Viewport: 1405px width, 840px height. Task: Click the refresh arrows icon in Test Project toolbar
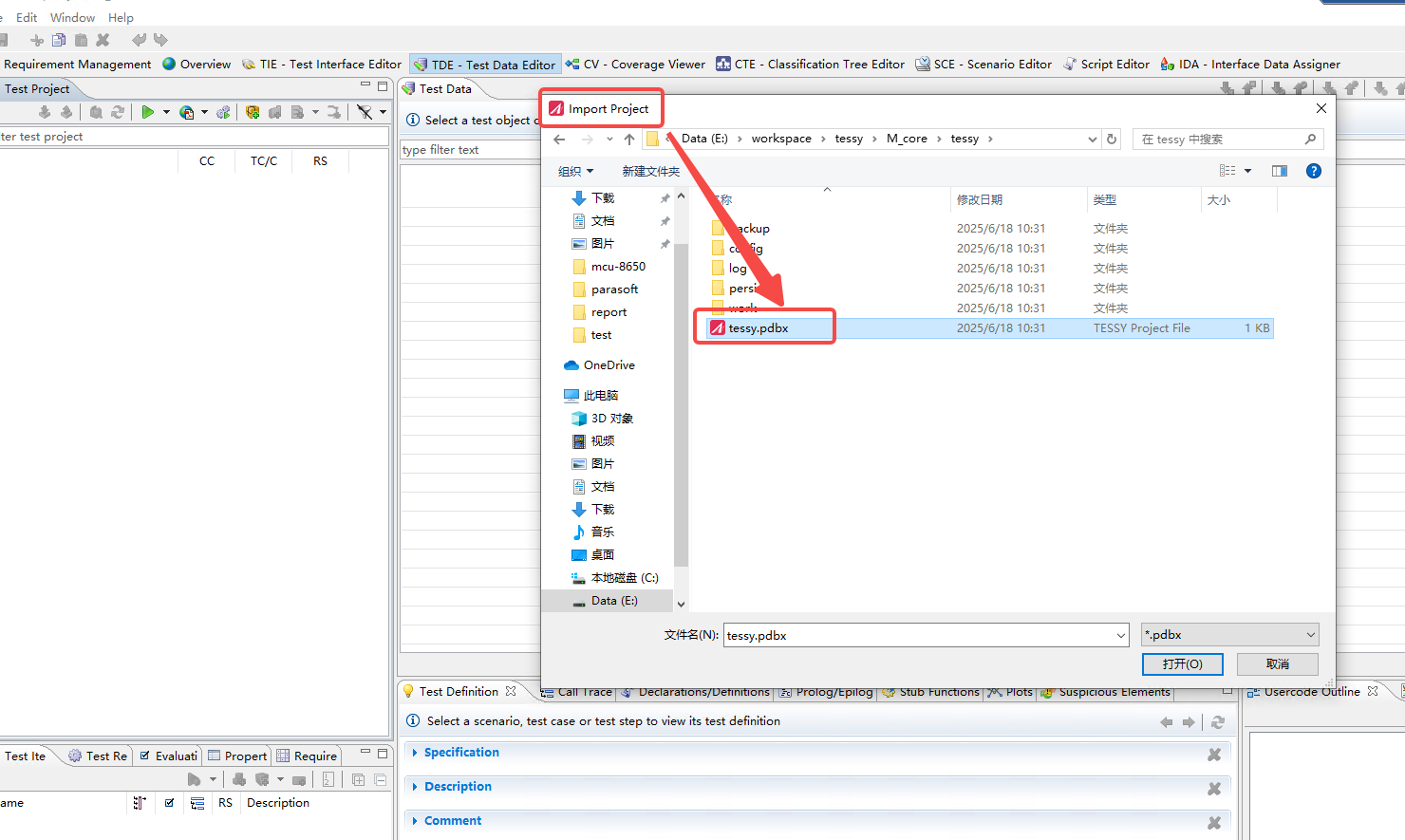[118, 112]
